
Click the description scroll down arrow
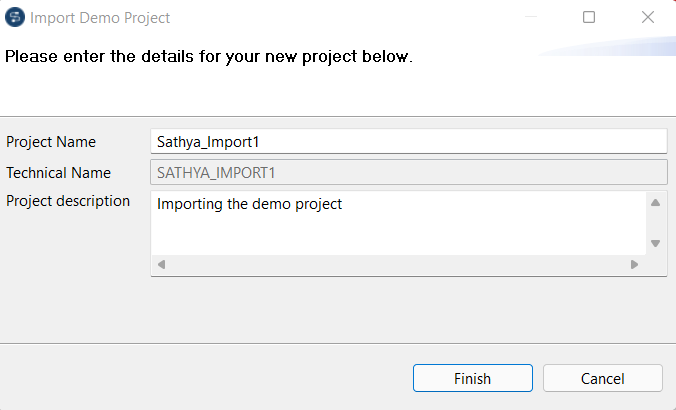click(656, 243)
